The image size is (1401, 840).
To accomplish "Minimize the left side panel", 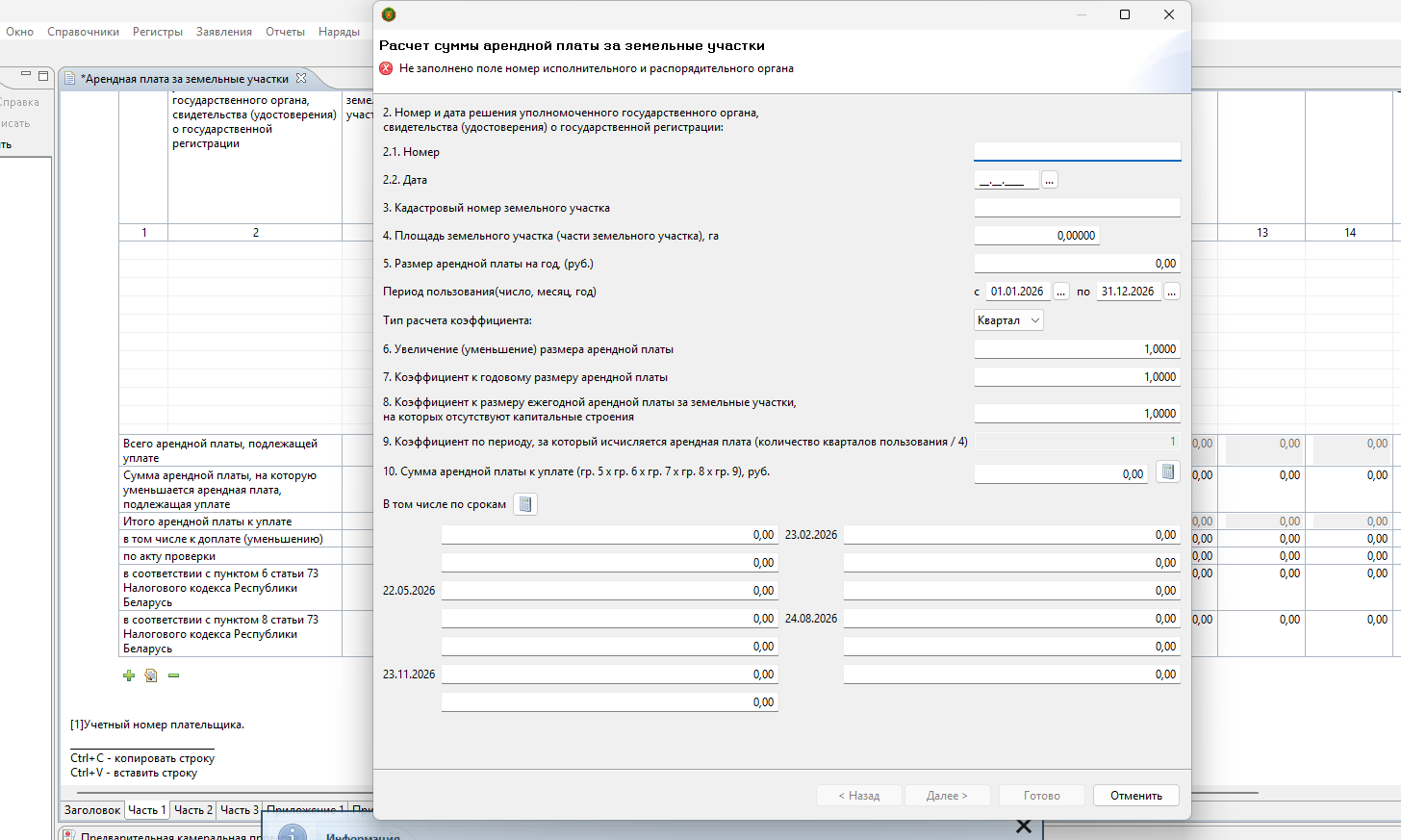I will [x=26, y=74].
